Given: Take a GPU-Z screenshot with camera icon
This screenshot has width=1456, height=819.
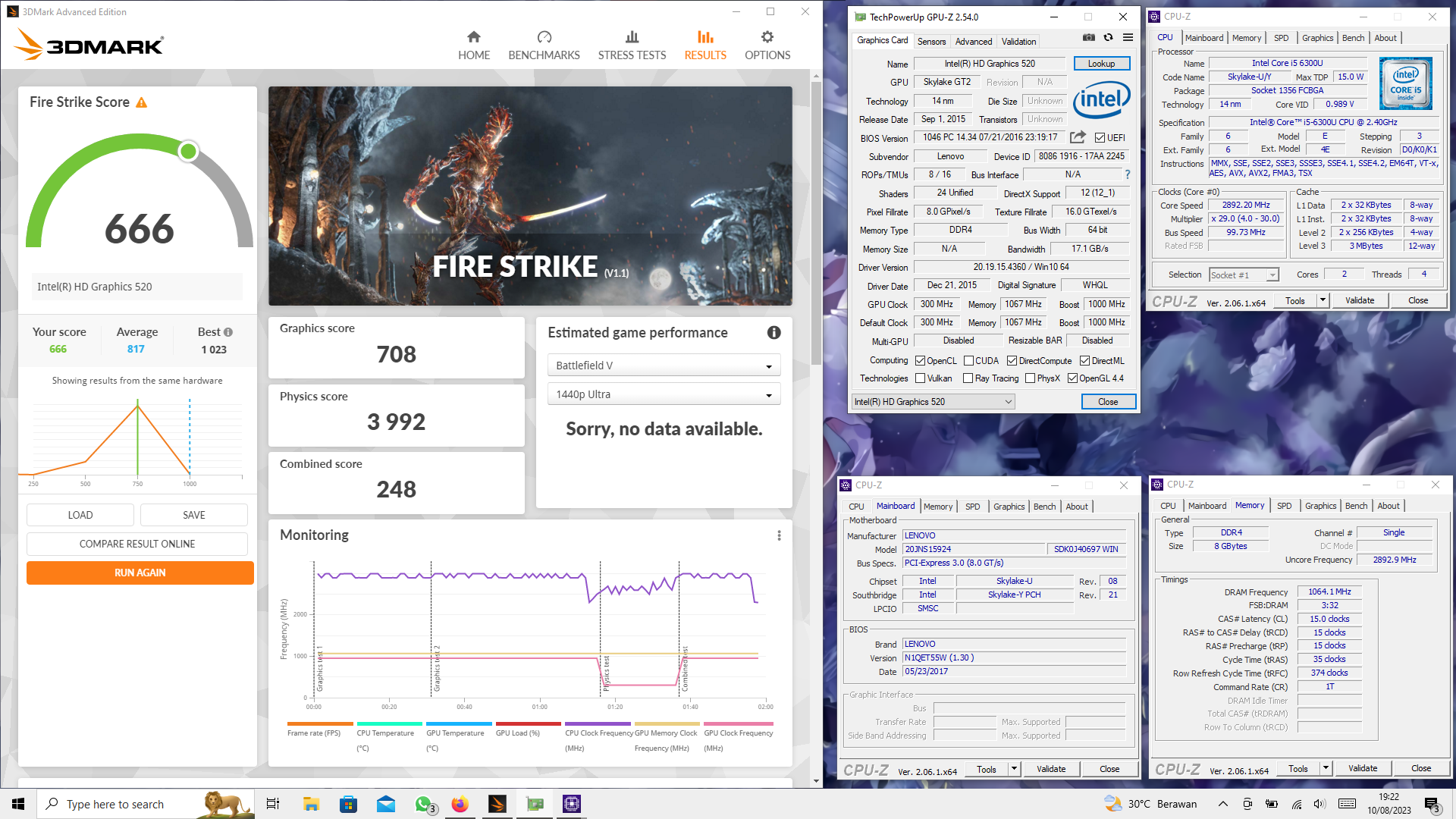Looking at the screenshot, I should click(x=1088, y=37).
